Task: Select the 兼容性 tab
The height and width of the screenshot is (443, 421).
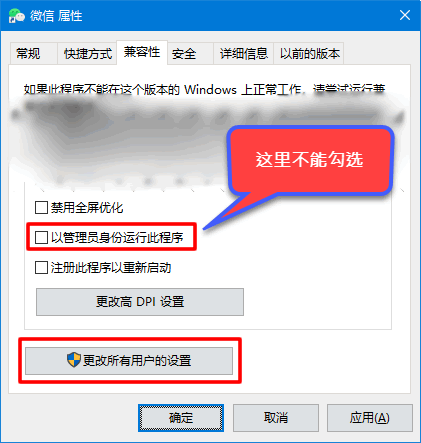Action: click(x=142, y=52)
